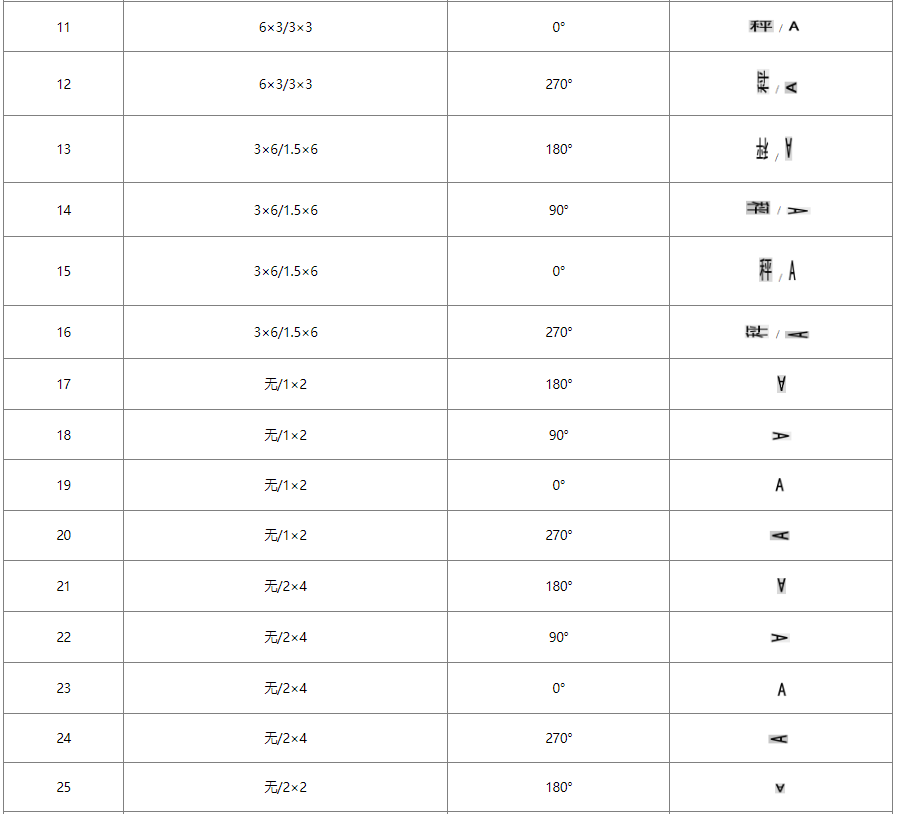Click the upside-down glyph image in row 13

tap(763, 150)
